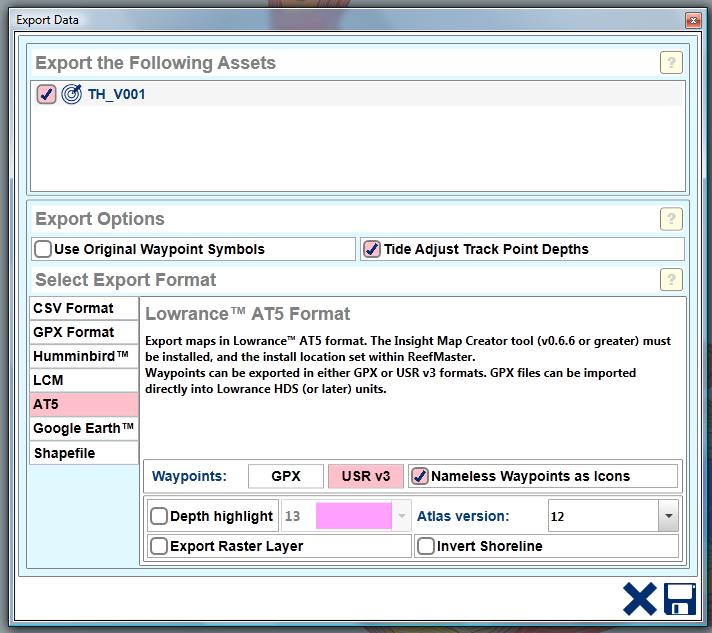Open help for Export the Following Assets
Viewport: 712px width, 633px height.
(x=671, y=63)
